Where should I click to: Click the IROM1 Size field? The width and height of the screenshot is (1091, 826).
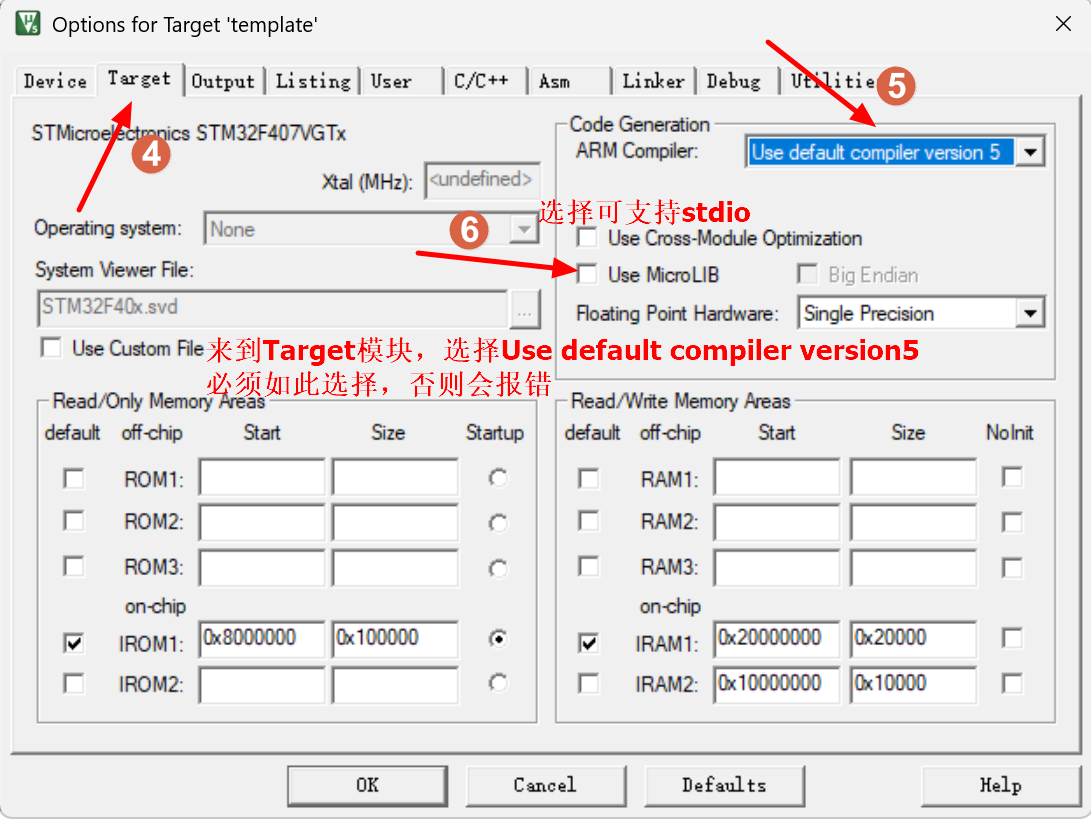tap(395, 639)
